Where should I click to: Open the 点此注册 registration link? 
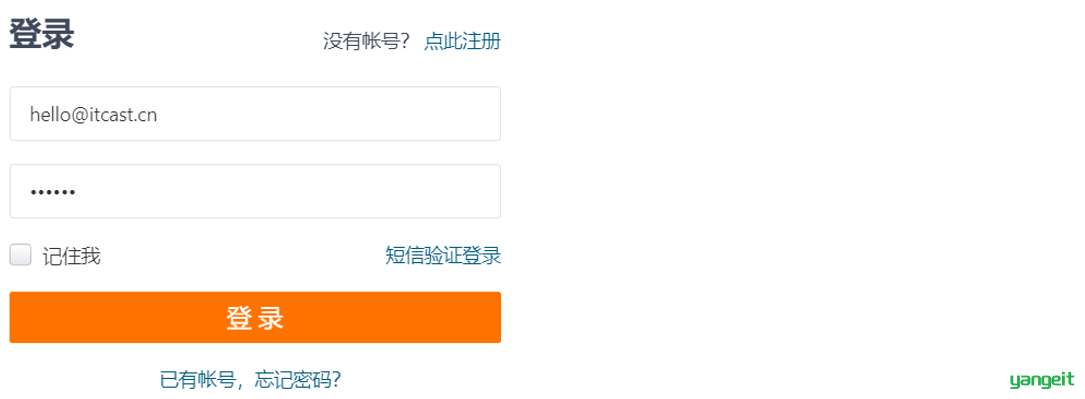pos(462,41)
